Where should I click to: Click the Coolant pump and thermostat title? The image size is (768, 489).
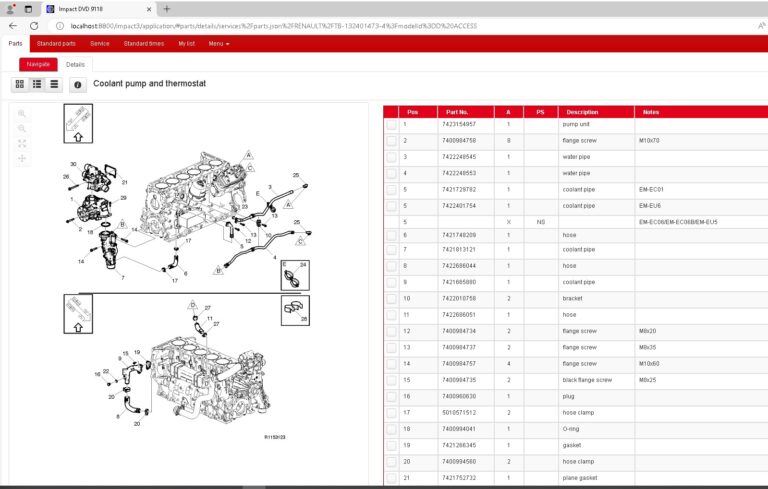pyautogui.click(x=149, y=84)
